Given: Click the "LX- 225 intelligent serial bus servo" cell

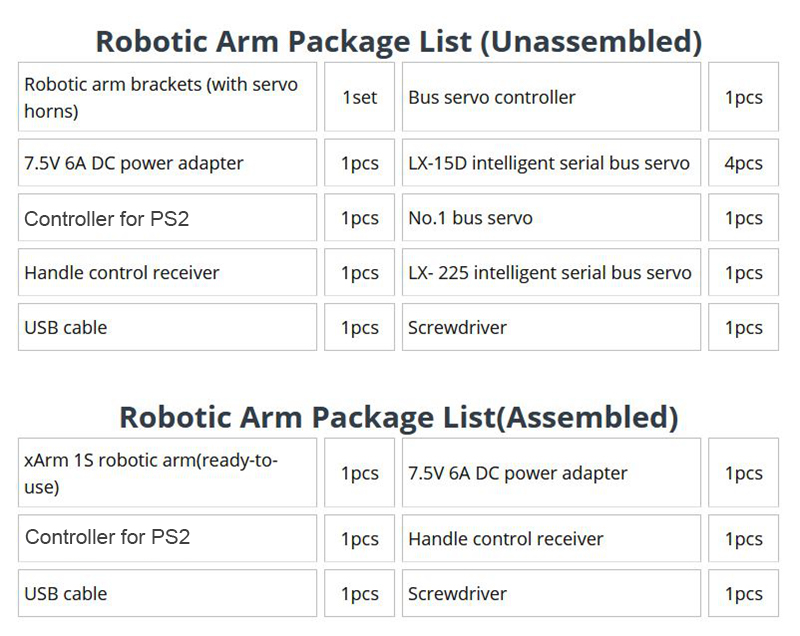Looking at the screenshot, I should 551,273.
